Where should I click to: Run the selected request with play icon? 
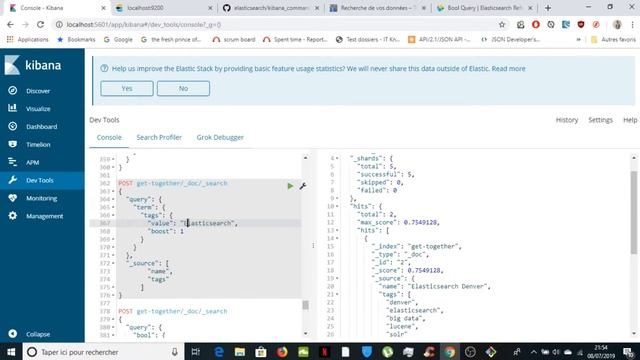(290, 186)
